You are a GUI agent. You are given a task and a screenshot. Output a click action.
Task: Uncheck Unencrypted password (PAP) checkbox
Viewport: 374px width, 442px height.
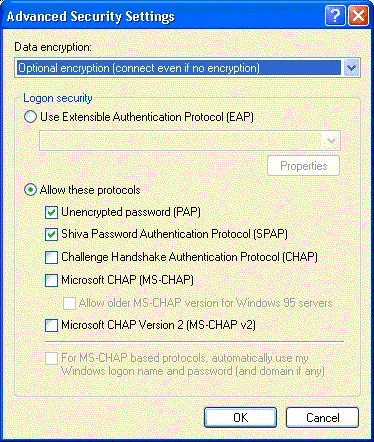click(x=51, y=212)
